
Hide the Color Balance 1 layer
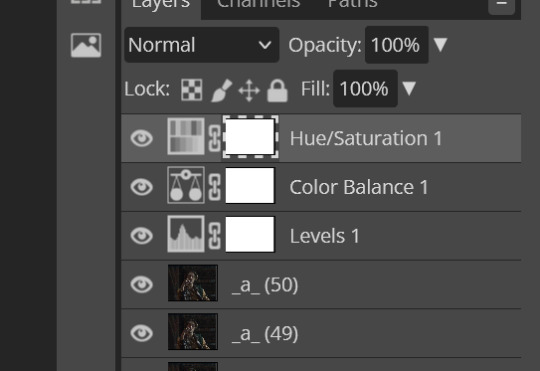click(142, 187)
